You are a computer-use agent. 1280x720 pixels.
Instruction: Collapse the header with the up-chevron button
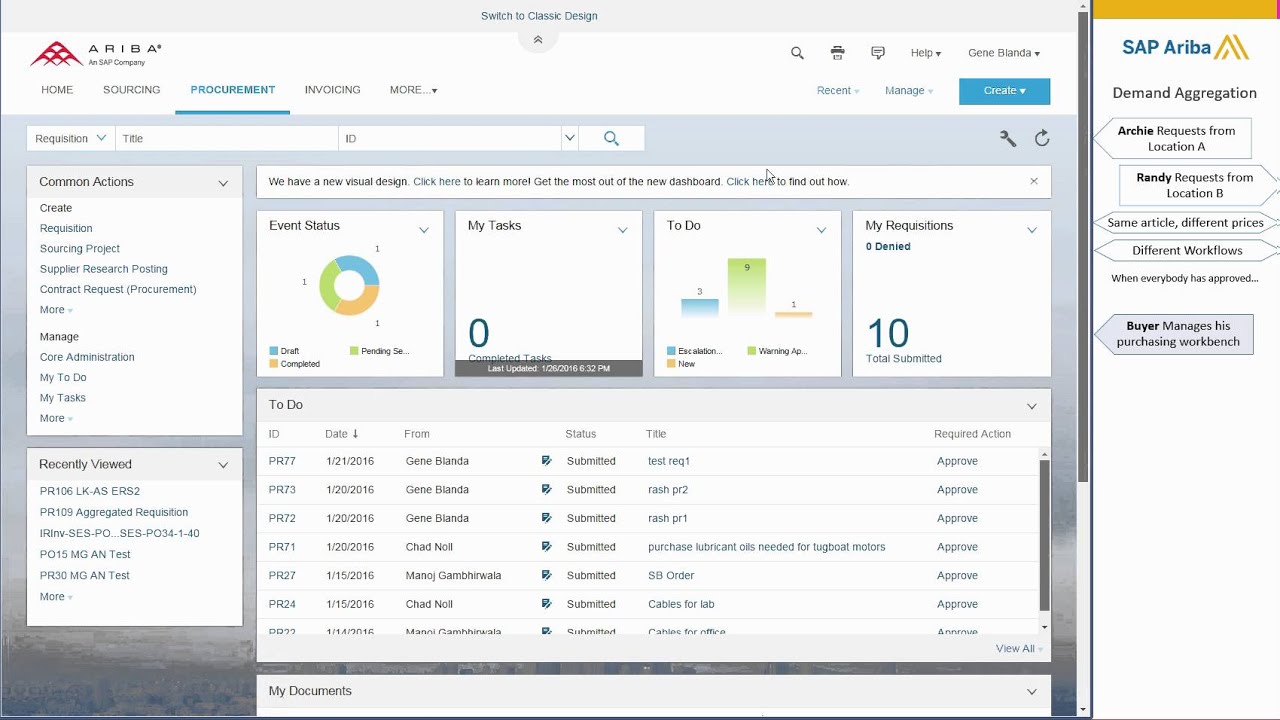pos(538,40)
